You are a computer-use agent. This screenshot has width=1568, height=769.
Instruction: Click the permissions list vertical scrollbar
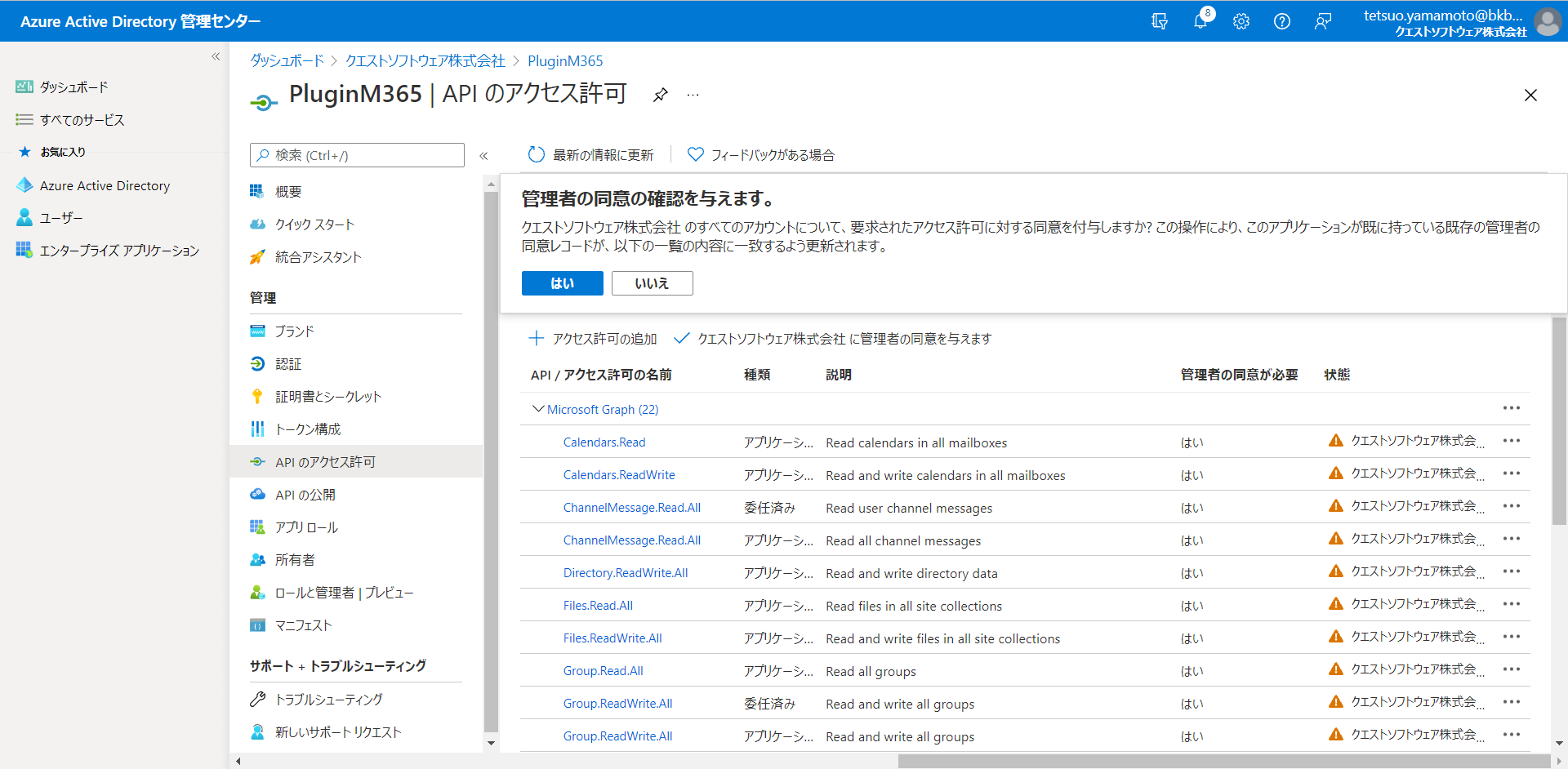pyautogui.click(x=1559, y=420)
